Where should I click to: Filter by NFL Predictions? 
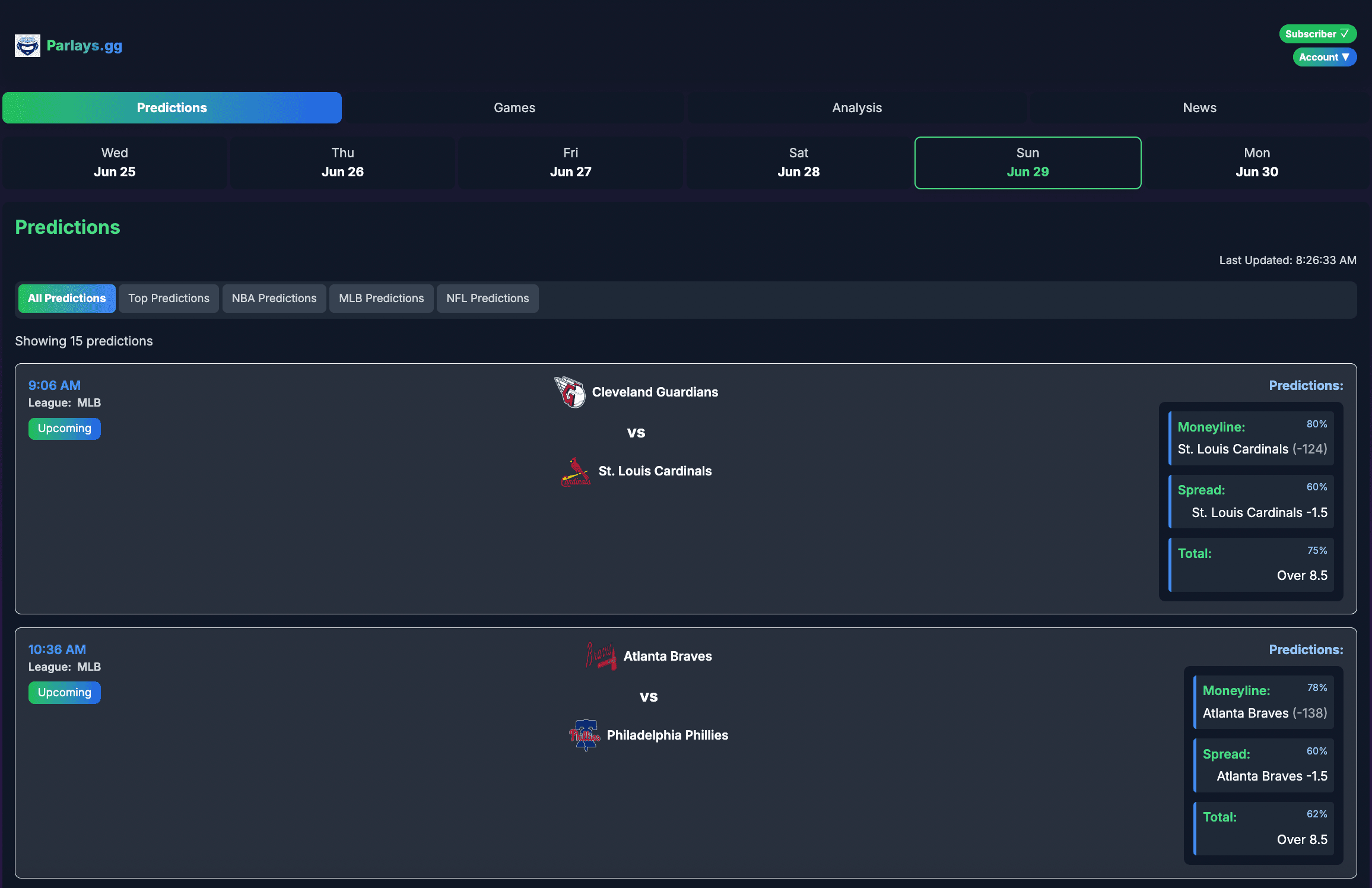(x=488, y=298)
